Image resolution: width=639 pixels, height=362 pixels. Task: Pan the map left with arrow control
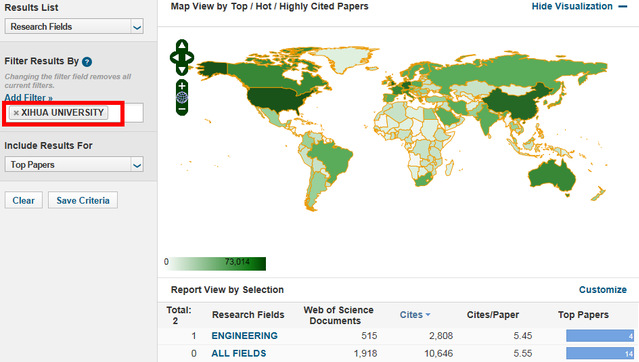click(175, 58)
